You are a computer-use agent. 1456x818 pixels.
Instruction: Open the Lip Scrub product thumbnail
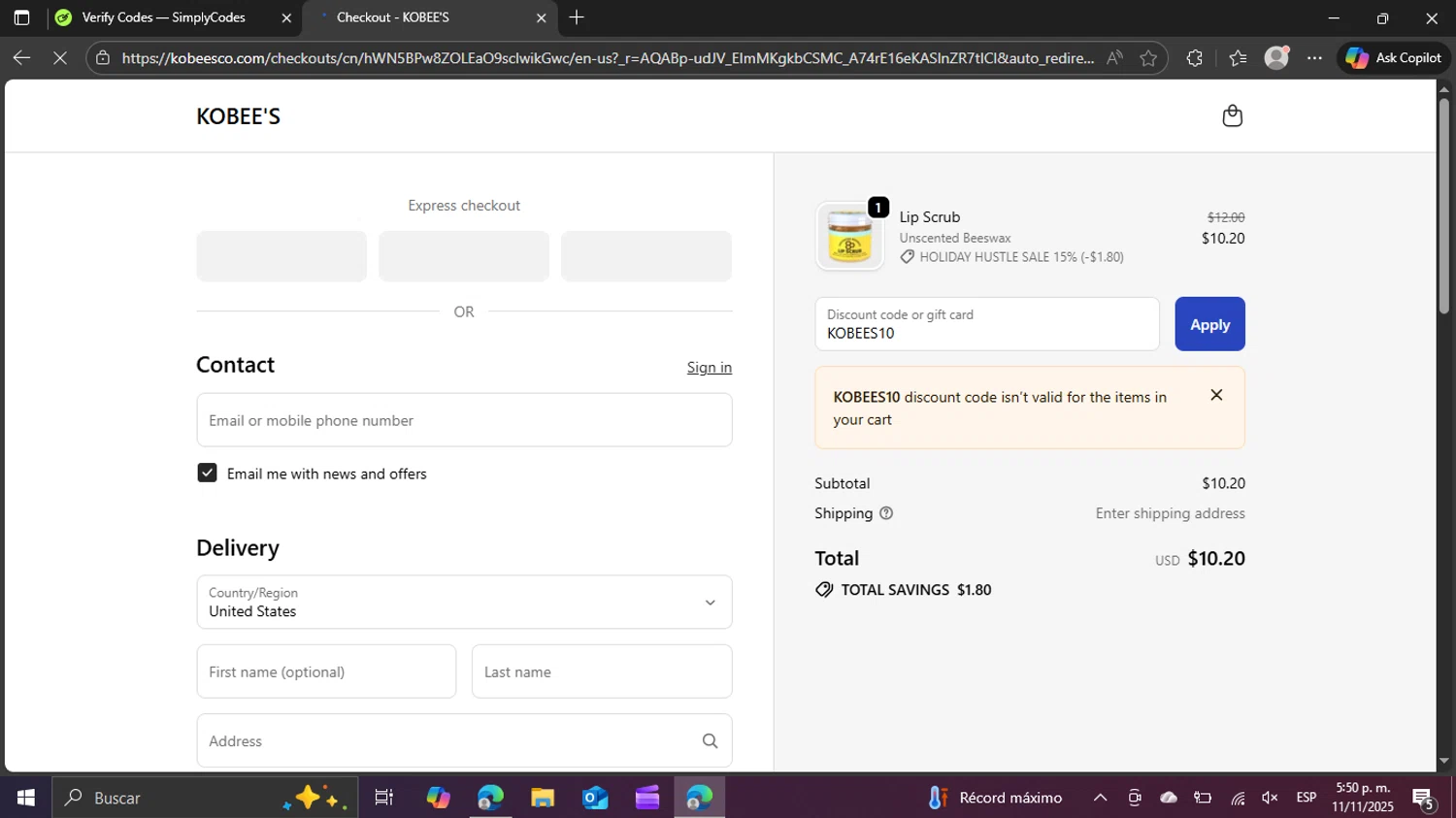pyautogui.click(x=850, y=236)
